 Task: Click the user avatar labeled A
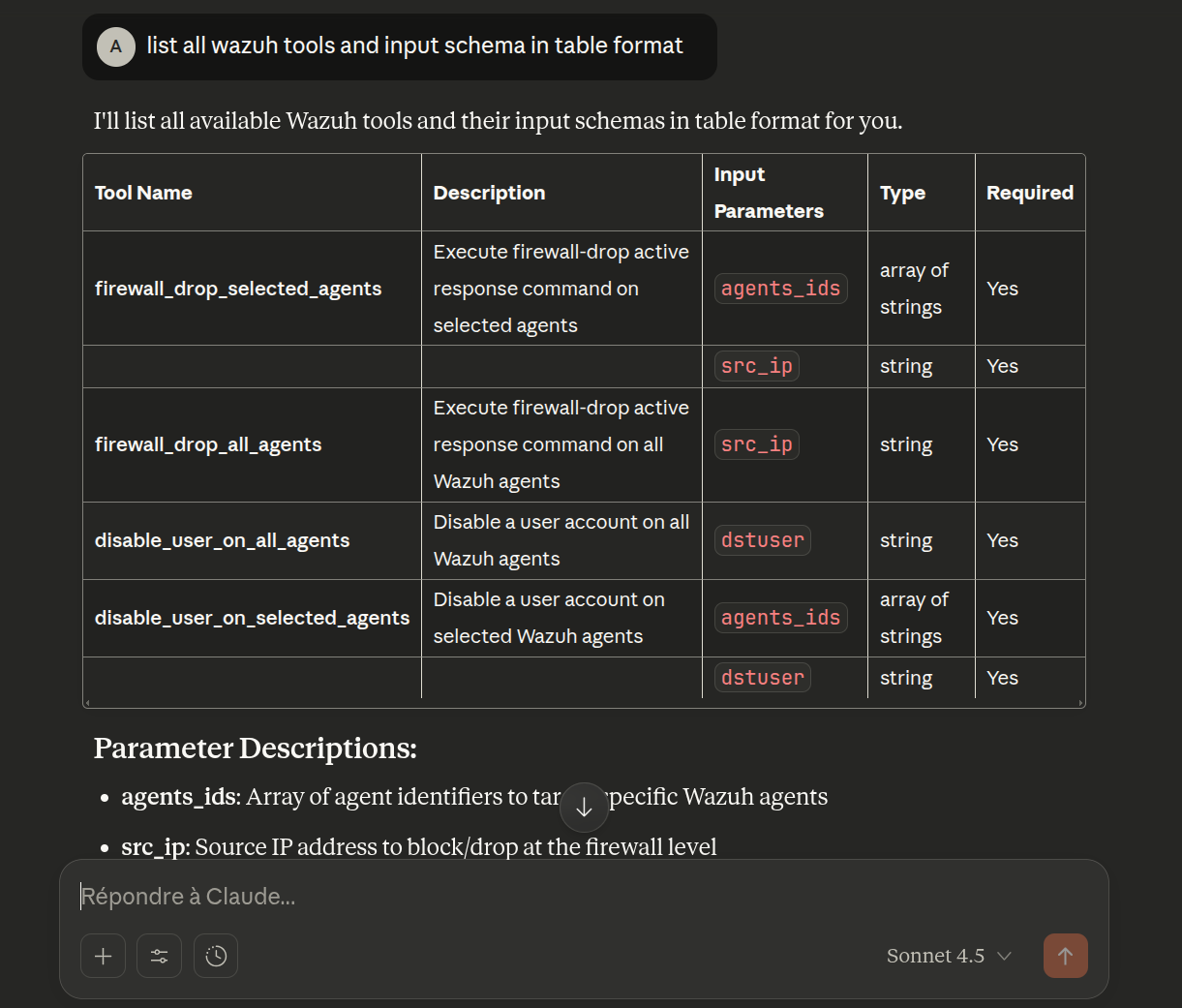click(x=116, y=46)
